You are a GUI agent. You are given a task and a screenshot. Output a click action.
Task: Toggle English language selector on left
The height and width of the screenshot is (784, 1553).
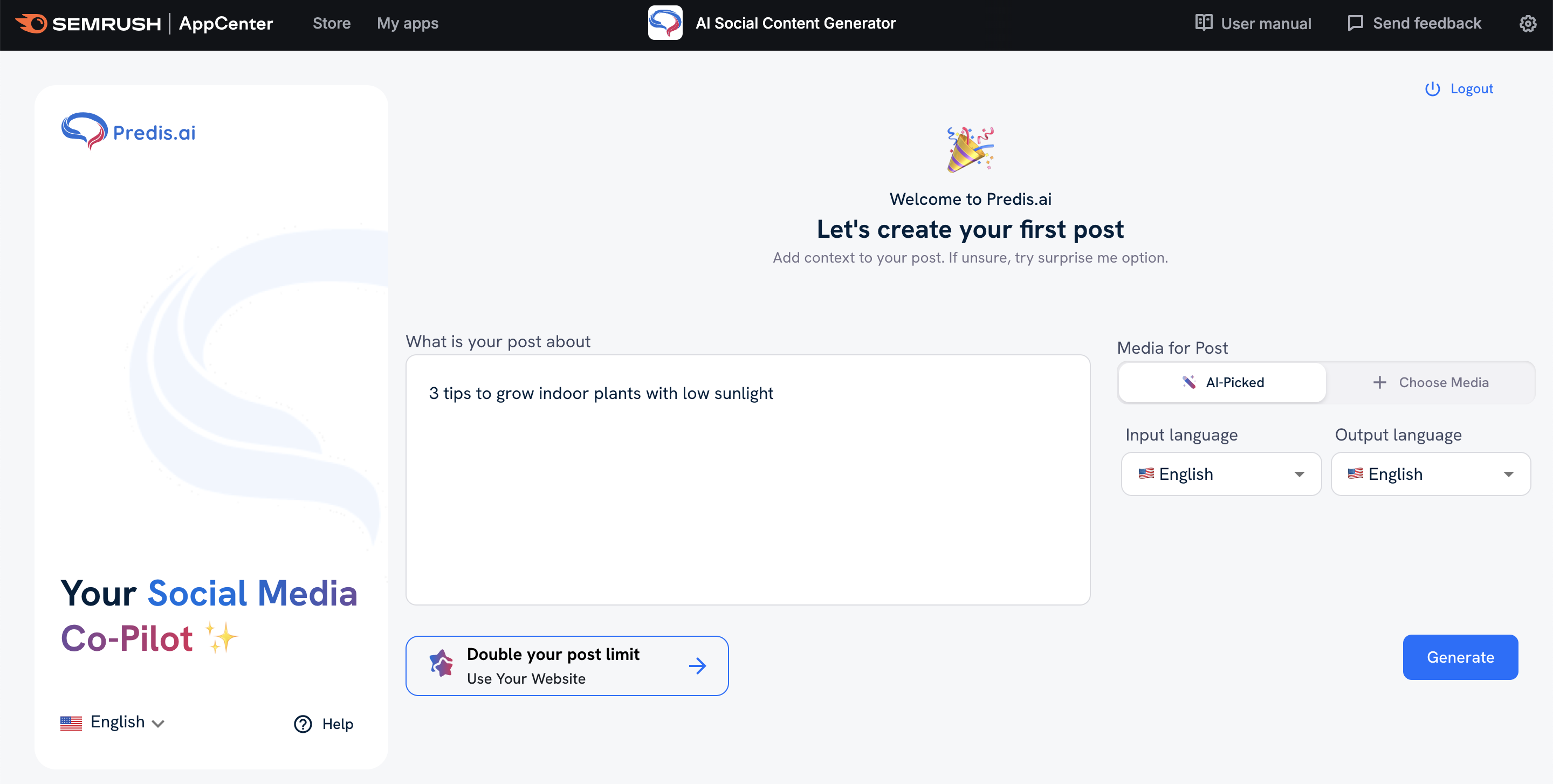(x=112, y=722)
